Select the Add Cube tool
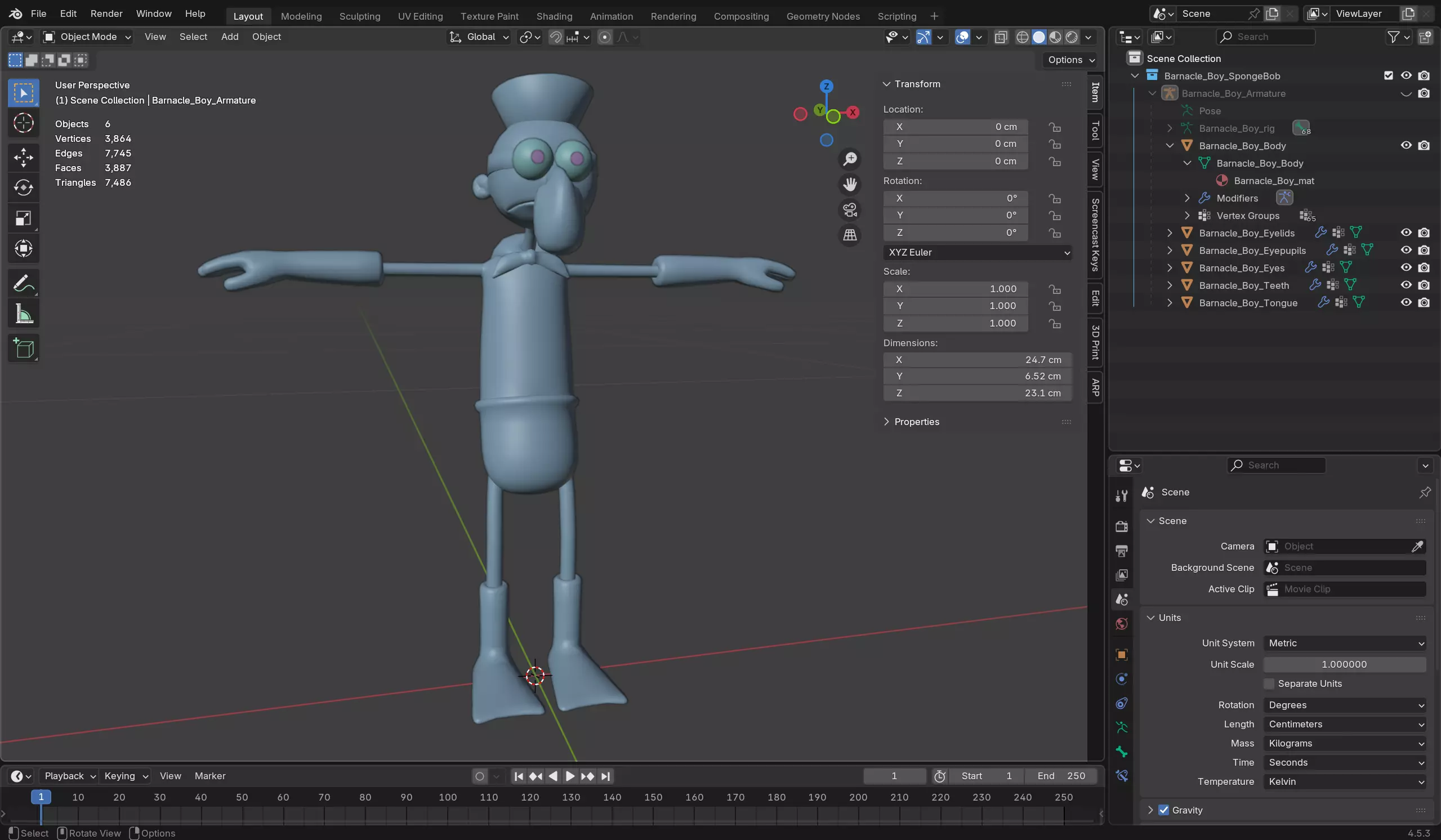 point(24,348)
